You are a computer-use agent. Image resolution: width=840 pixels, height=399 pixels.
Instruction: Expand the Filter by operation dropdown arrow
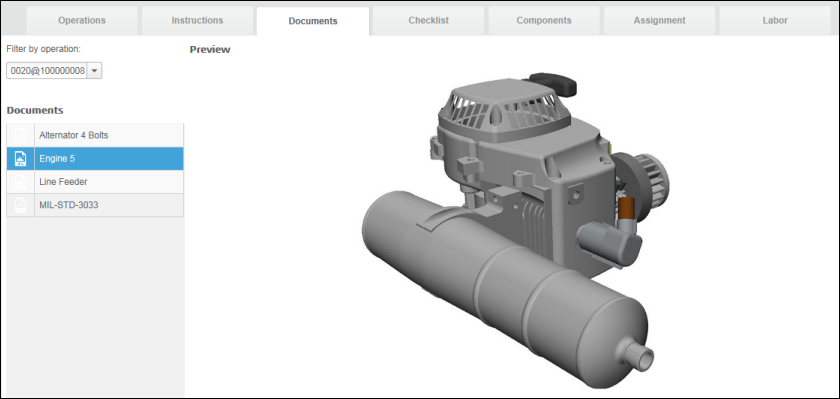[94, 71]
